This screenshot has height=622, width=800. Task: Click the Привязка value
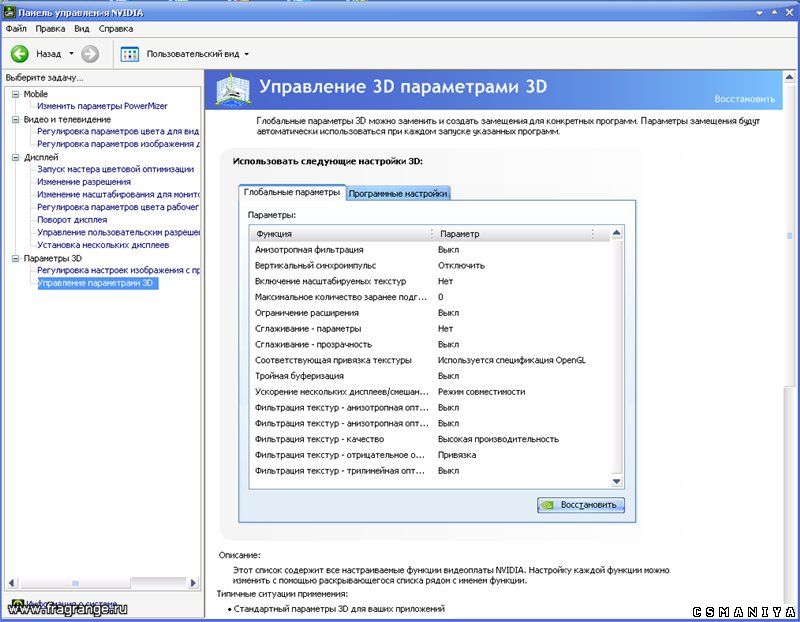pos(457,456)
